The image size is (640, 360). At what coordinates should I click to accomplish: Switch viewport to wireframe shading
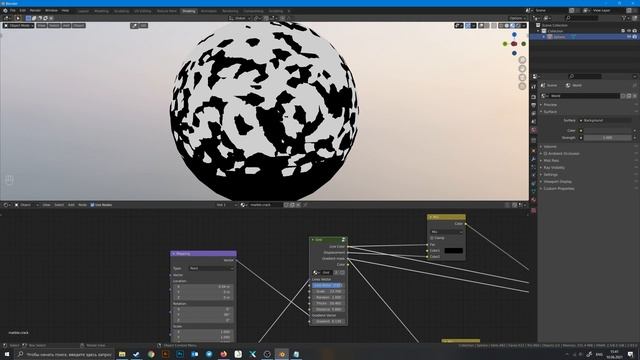click(502, 26)
